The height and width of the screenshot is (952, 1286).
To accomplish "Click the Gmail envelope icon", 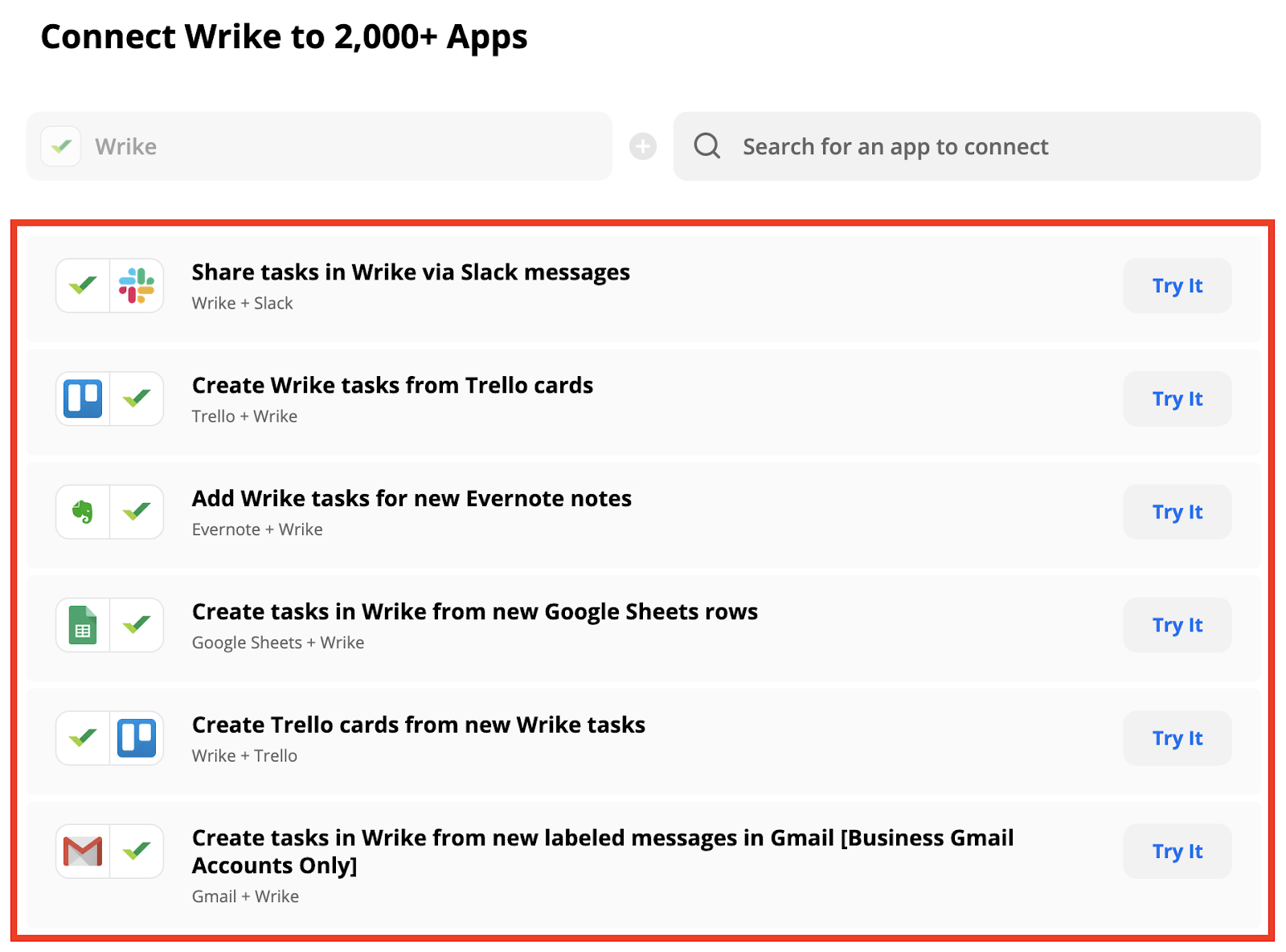I will coord(83,851).
